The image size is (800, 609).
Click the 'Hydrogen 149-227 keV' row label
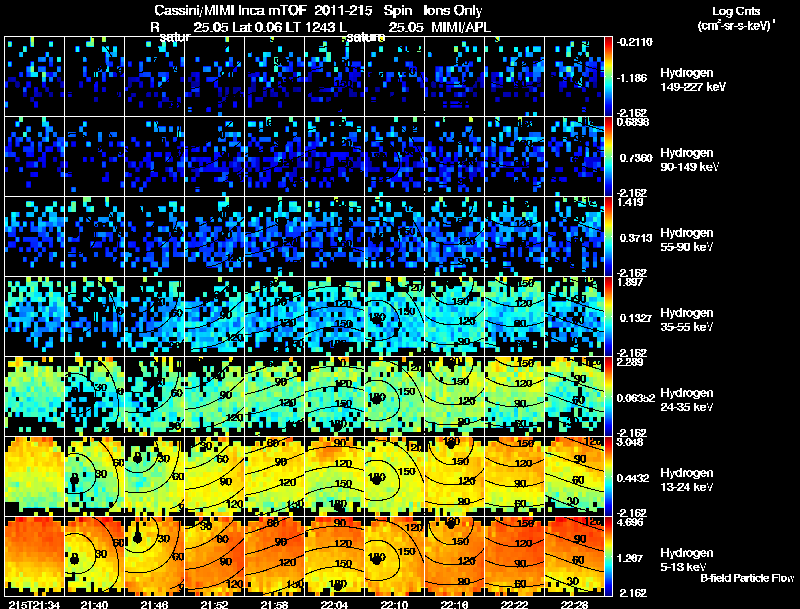click(693, 80)
